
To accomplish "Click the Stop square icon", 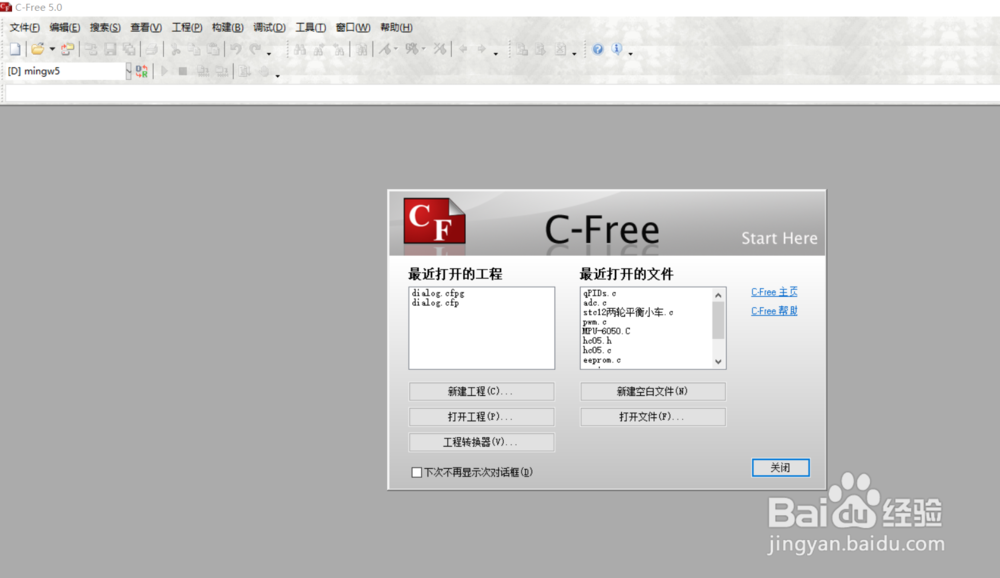I will point(183,71).
